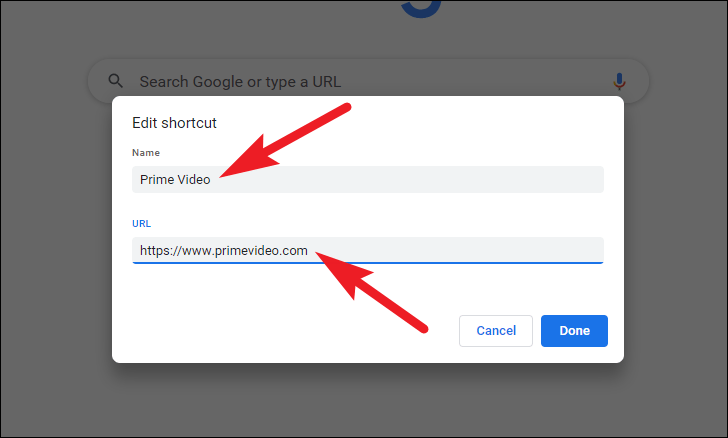Image resolution: width=728 pixels, height=438 pixels.
Task: Dismiss the dialog with the Cancel button
Action: coord(496,331)
